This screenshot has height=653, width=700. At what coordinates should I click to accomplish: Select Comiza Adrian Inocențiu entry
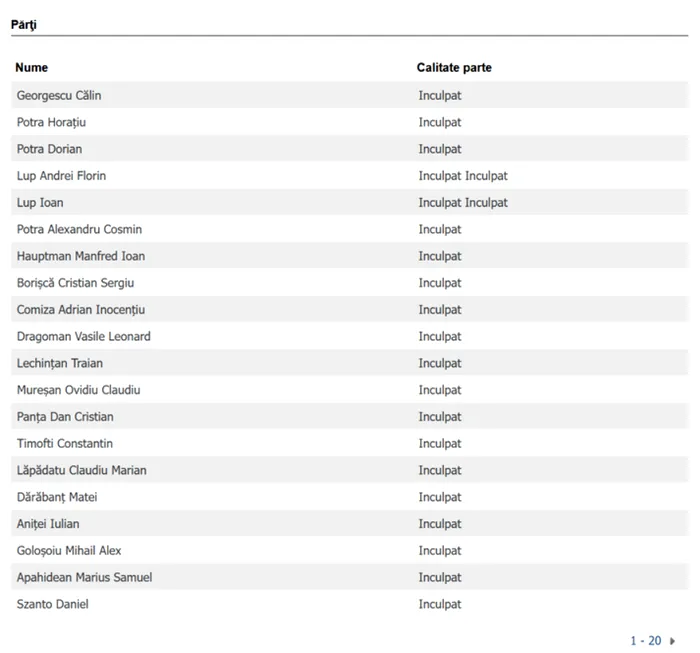coord(81,310)
